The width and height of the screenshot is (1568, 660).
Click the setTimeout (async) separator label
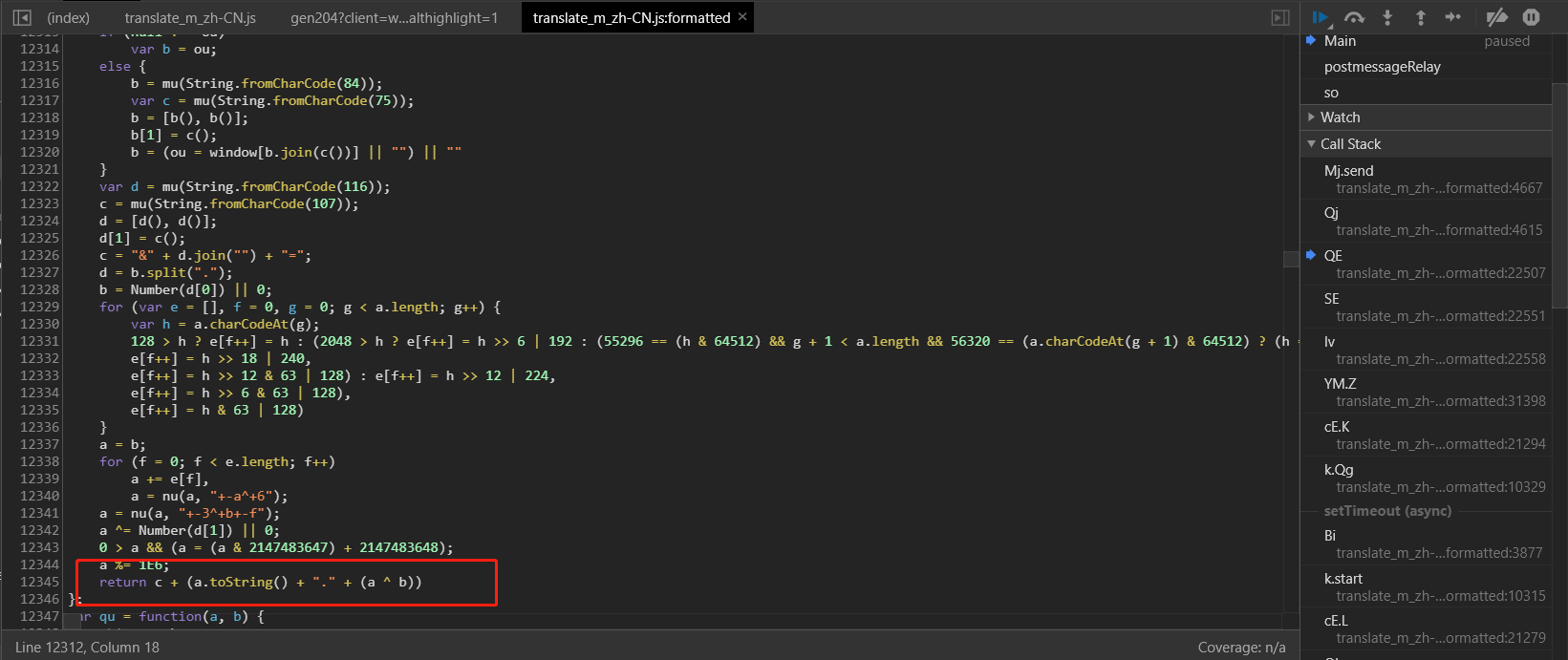click(1387, 511)
